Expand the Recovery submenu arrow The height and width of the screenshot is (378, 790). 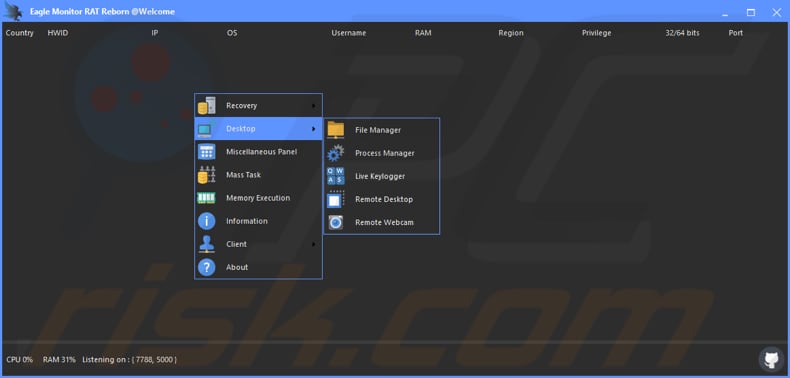[313, 106]
